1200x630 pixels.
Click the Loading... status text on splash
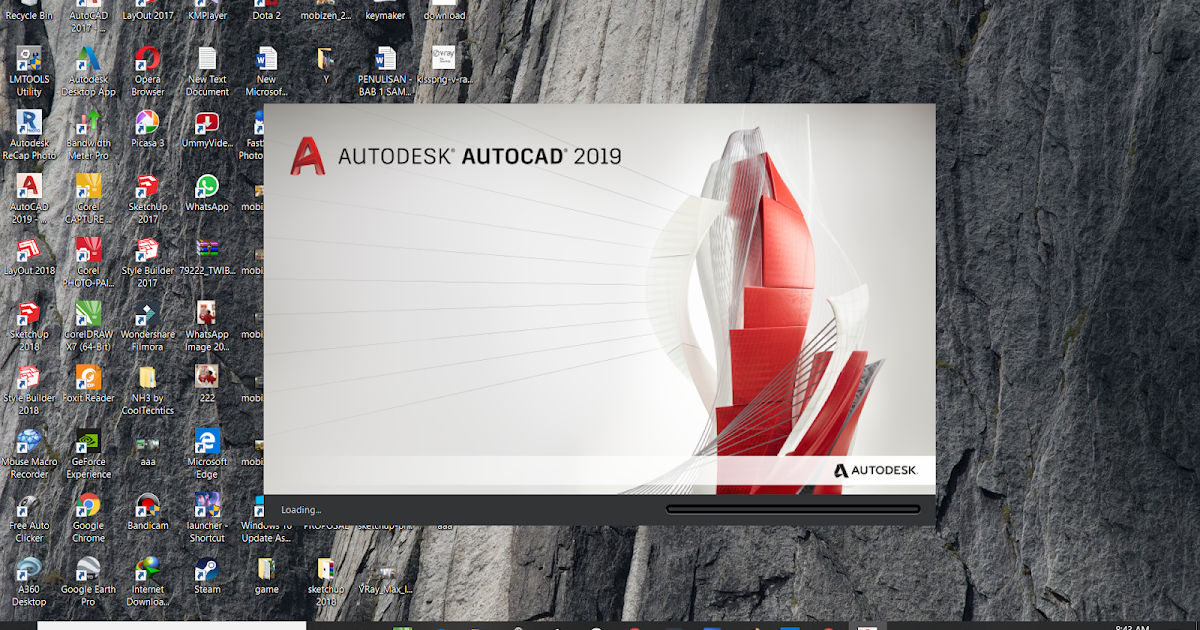[301, 510]
